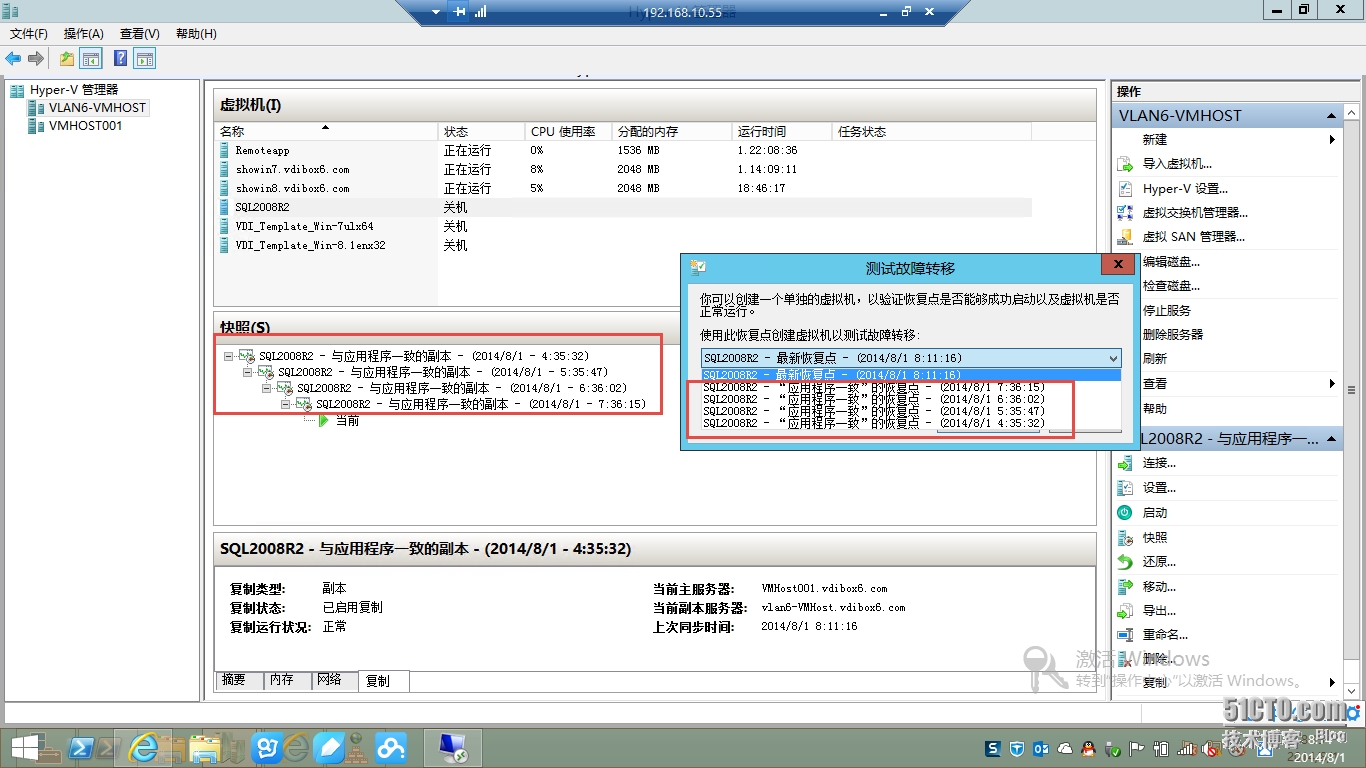The height and width of the screenshot is (768, 1366).
Task: Open PowerShell from the taskbar
Action: pos(81,747)
